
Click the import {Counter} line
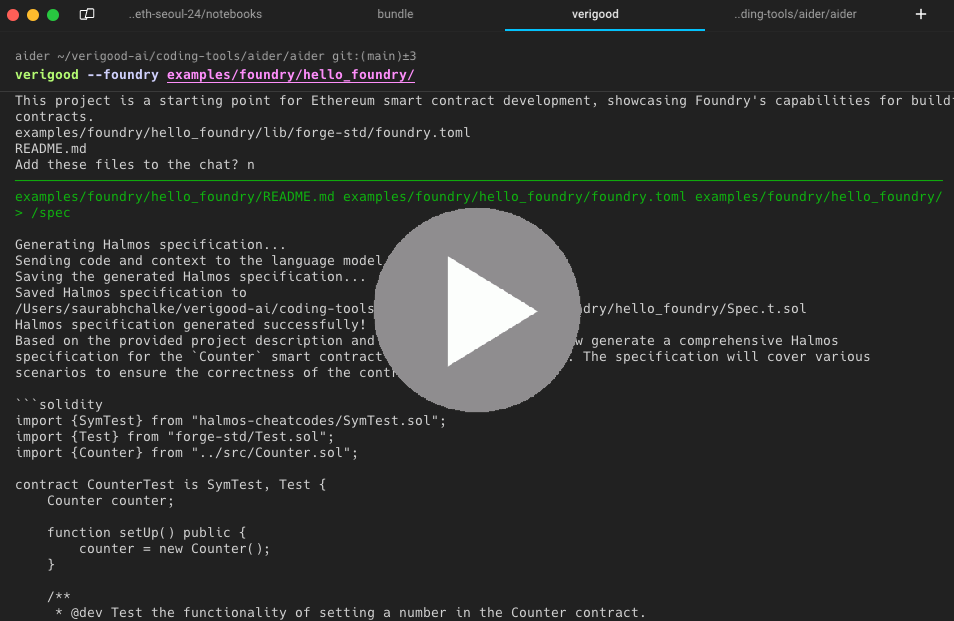pos(186,453)
